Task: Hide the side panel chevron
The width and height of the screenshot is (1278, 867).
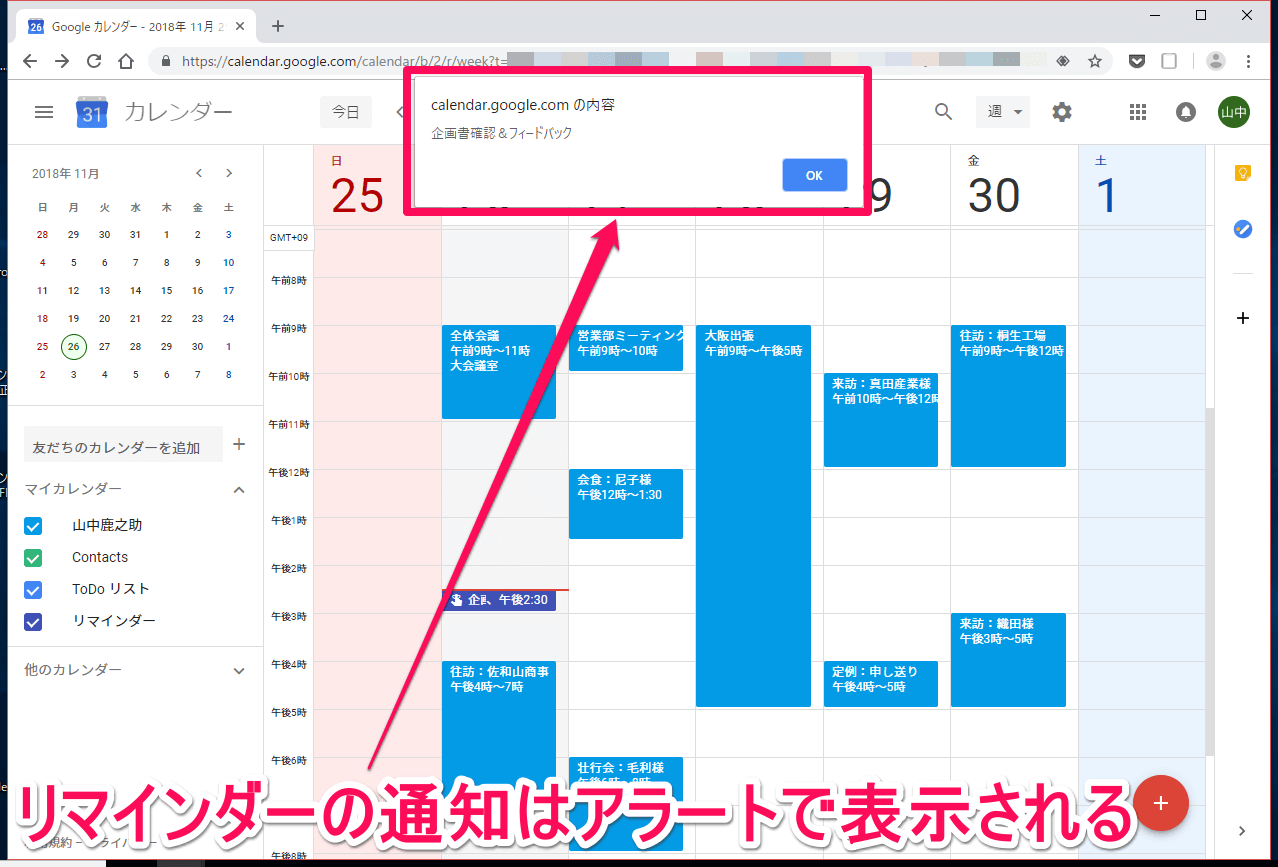Action: 1243,831
